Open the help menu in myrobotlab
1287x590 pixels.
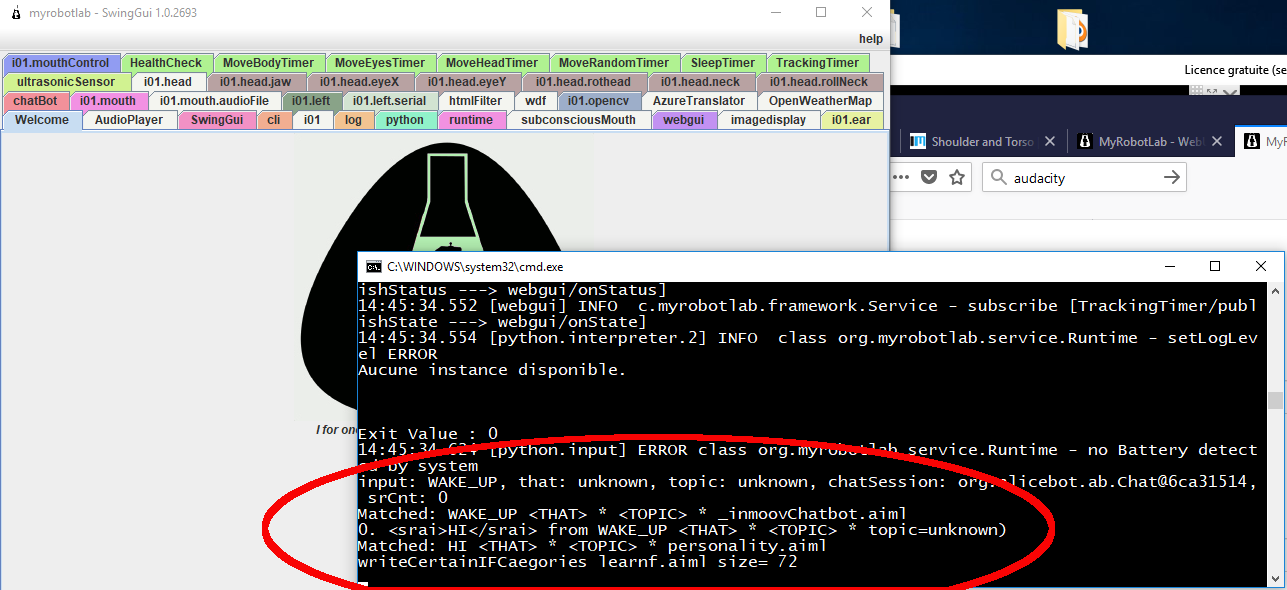pyautogui.click(x=871, y=39)
